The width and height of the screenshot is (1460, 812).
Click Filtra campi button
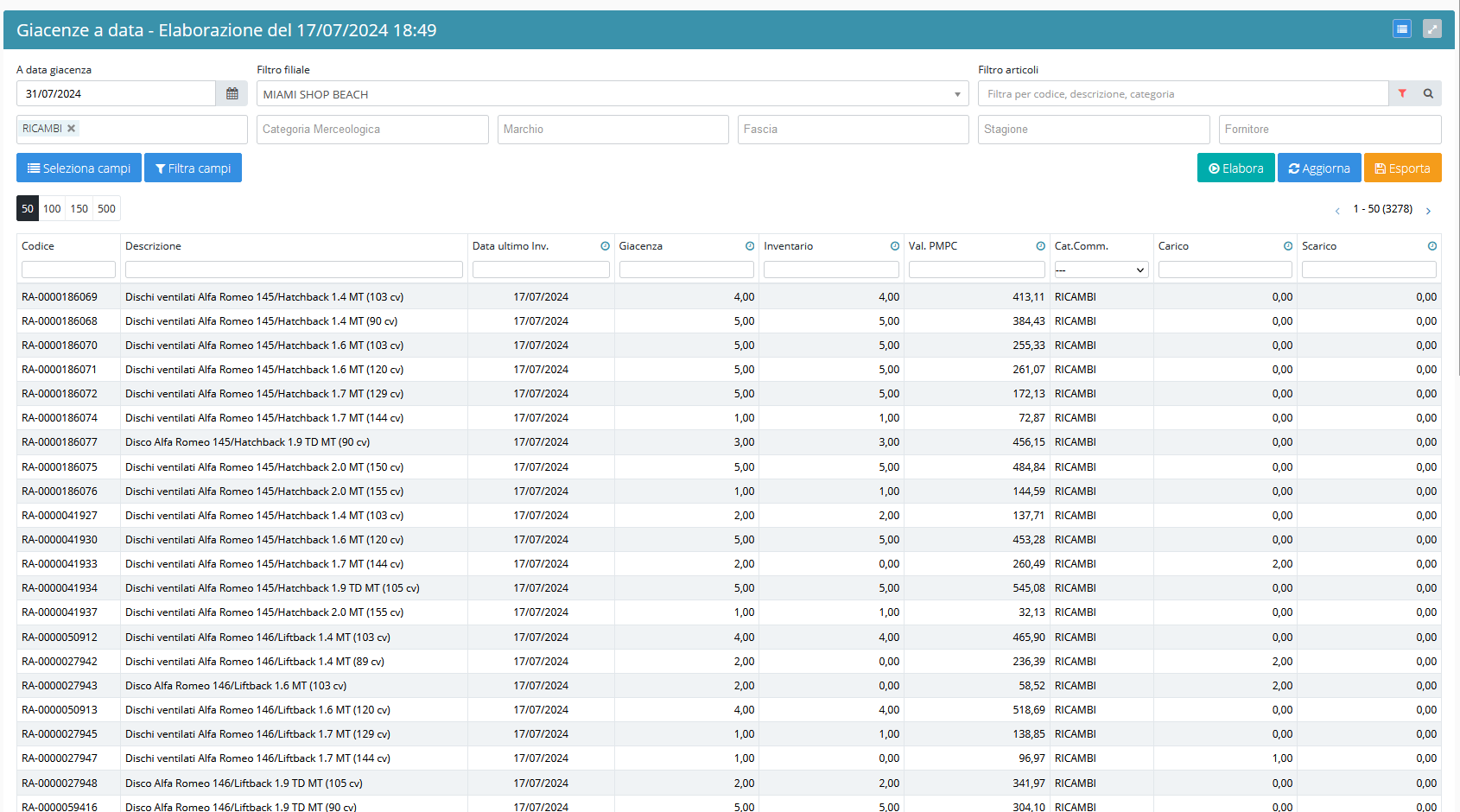coord(193,168)
